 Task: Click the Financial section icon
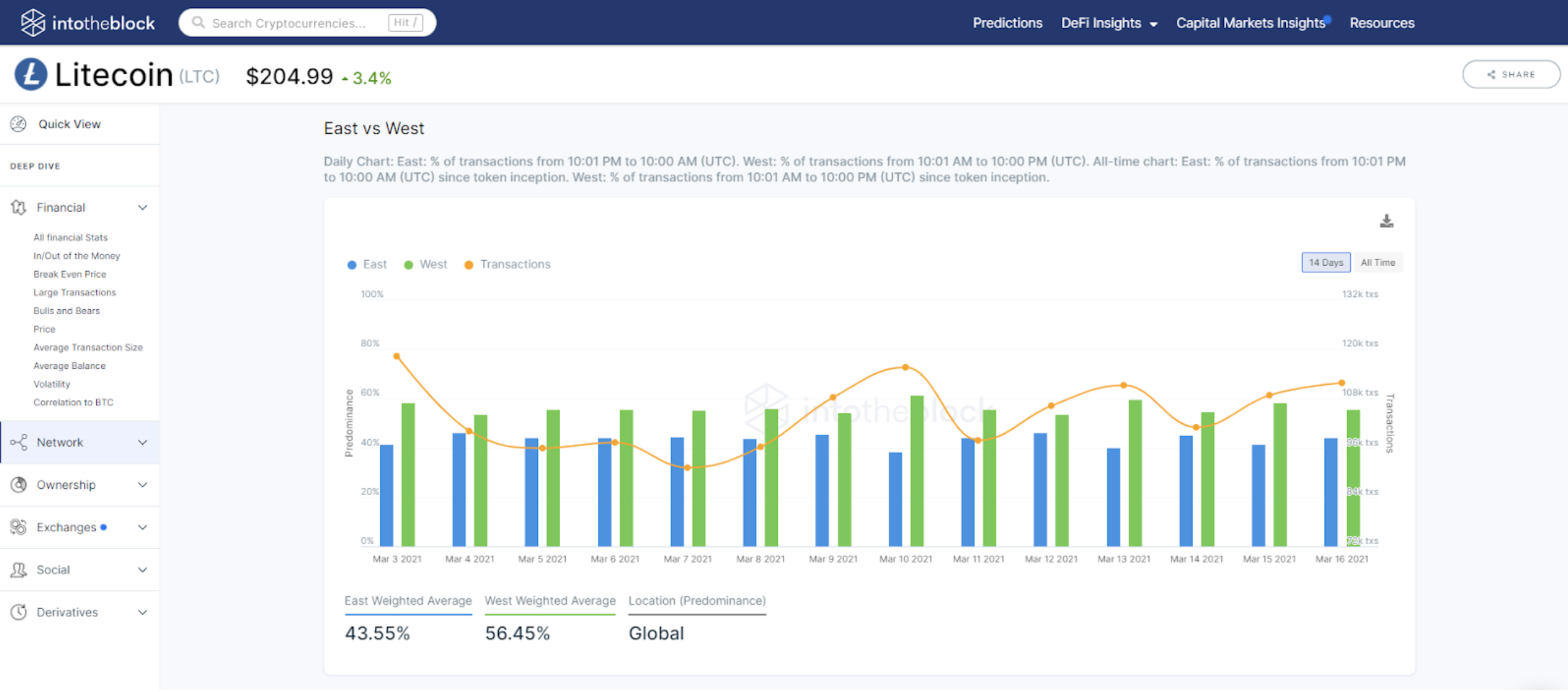tap(18, 207)
